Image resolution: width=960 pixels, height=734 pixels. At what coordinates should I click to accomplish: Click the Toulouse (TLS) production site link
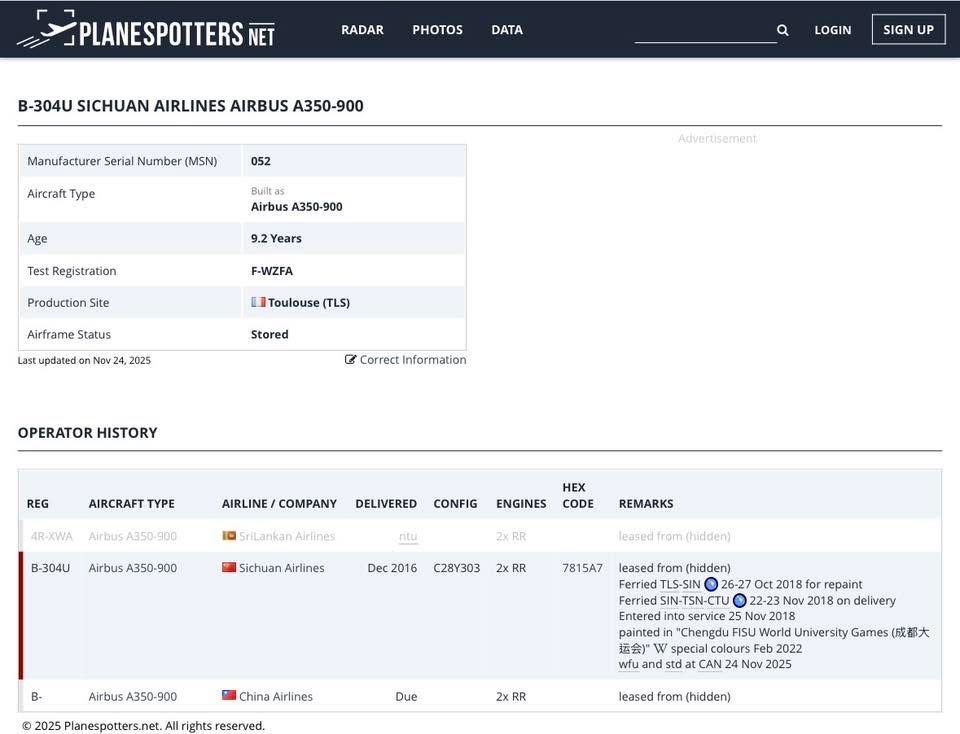(308, 302)
